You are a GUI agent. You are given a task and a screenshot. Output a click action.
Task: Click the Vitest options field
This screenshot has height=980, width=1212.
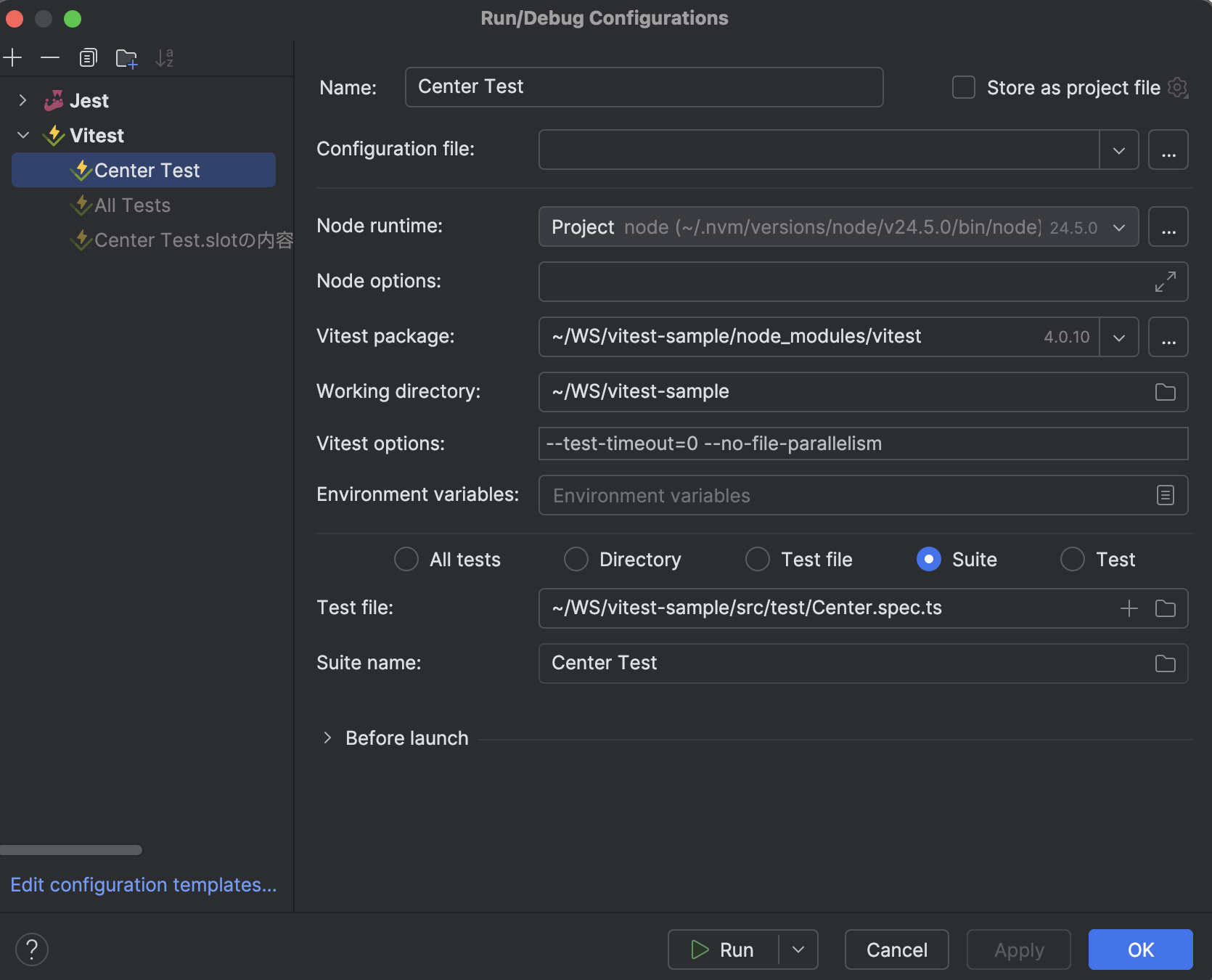pyautogui.click(x=864, y=444)
